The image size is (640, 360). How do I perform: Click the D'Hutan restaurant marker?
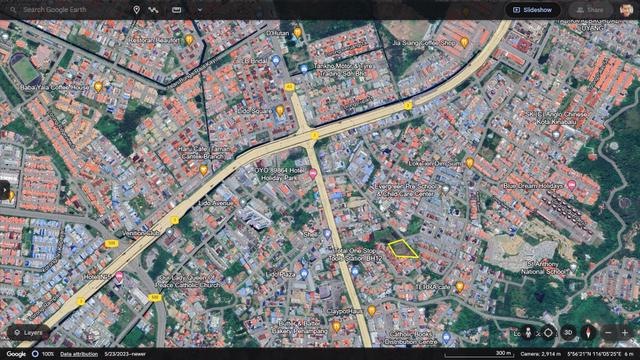[298, 32]
